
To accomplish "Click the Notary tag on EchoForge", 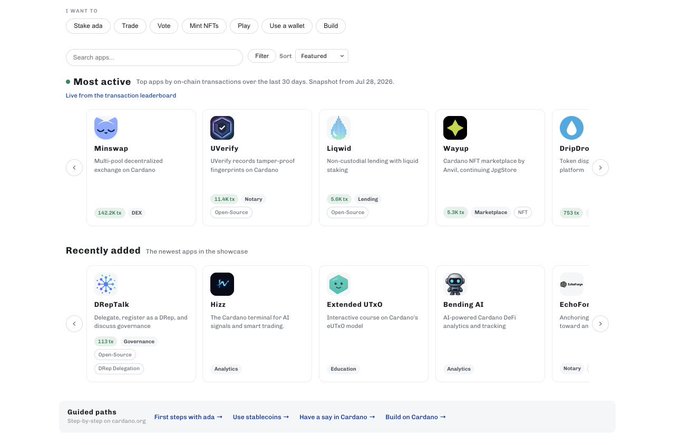I will coord(572,369).
